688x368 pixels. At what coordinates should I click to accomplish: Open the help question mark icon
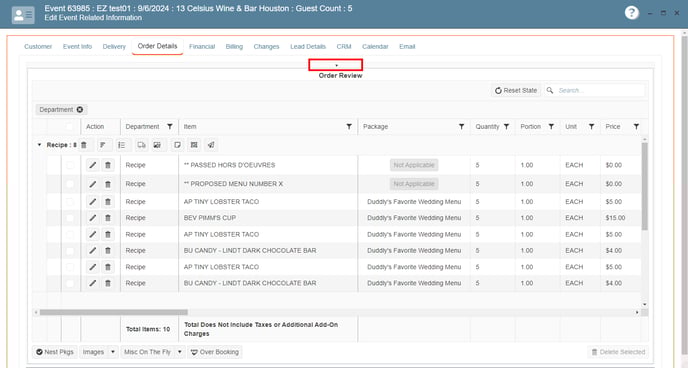(631, 13)
